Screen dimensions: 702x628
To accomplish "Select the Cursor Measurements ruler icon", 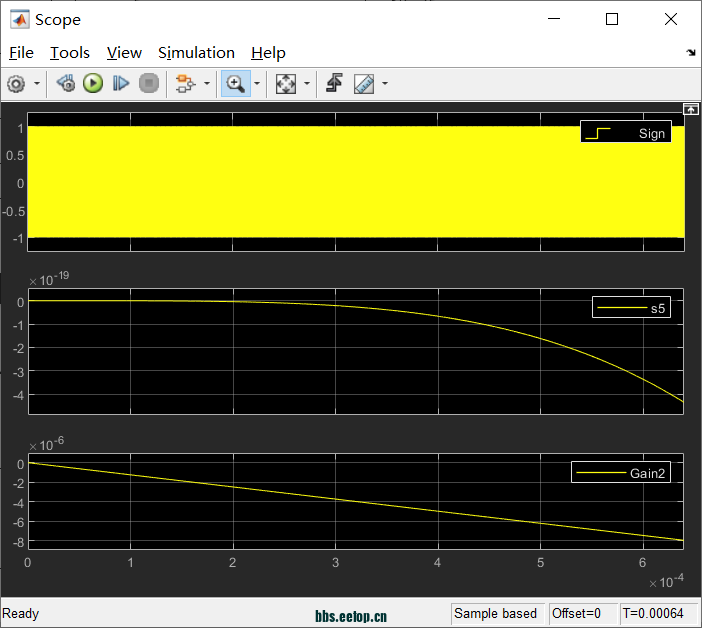I will click(x=363, y=84).
